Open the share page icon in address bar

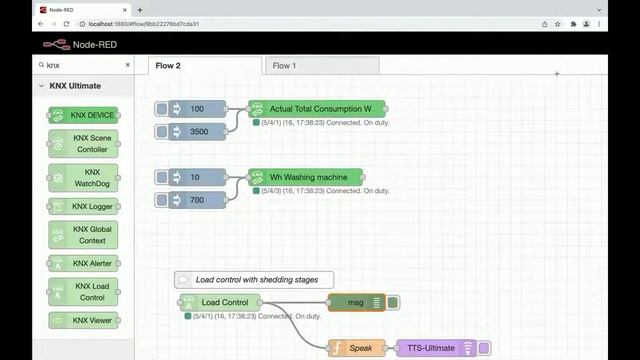pos(544,24)
